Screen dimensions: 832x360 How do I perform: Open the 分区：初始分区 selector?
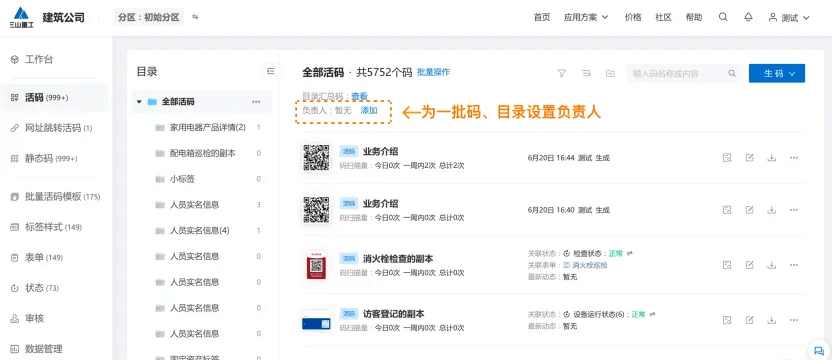click(149, 17)
